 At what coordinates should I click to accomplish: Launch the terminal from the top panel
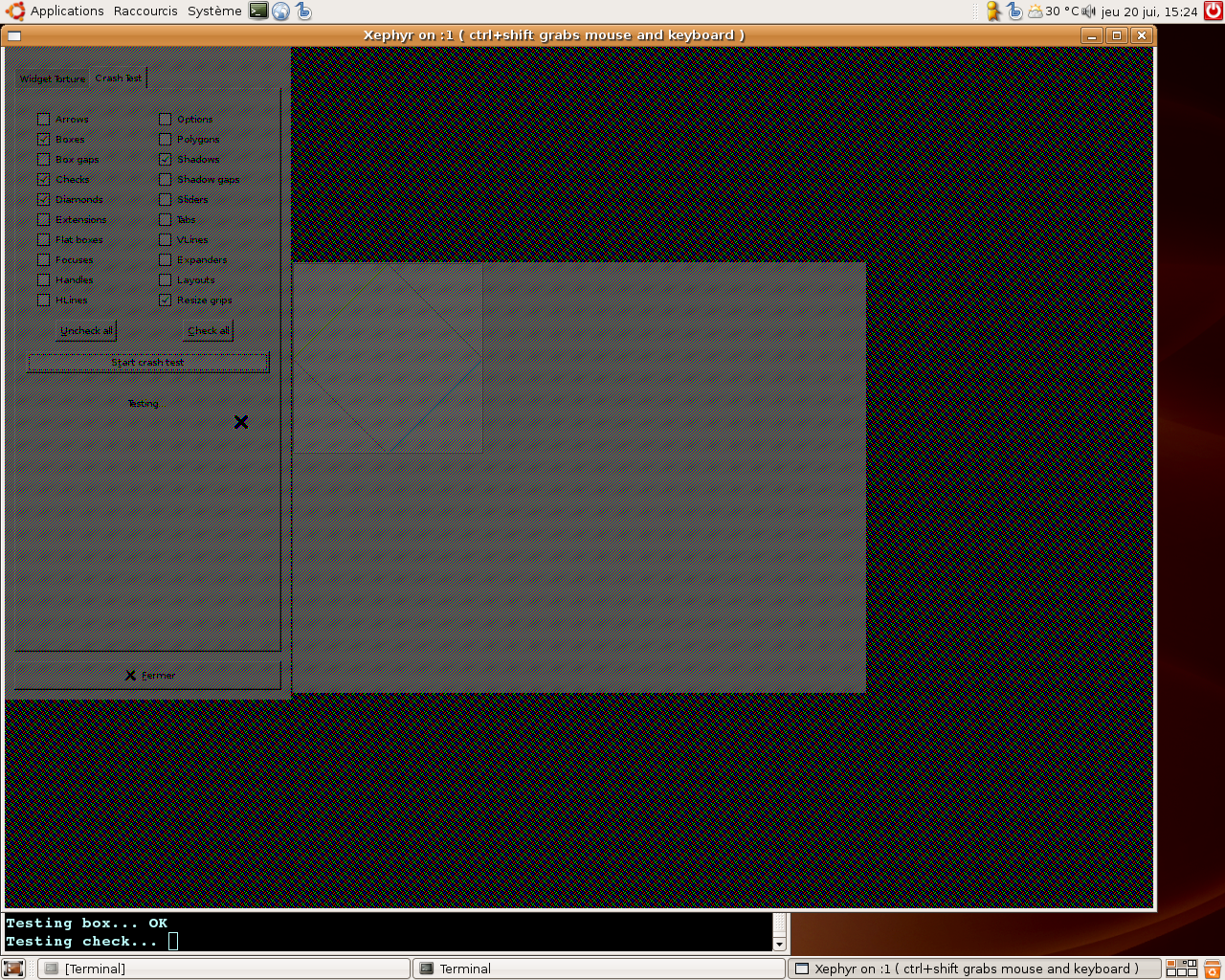(x=258, y=11)
